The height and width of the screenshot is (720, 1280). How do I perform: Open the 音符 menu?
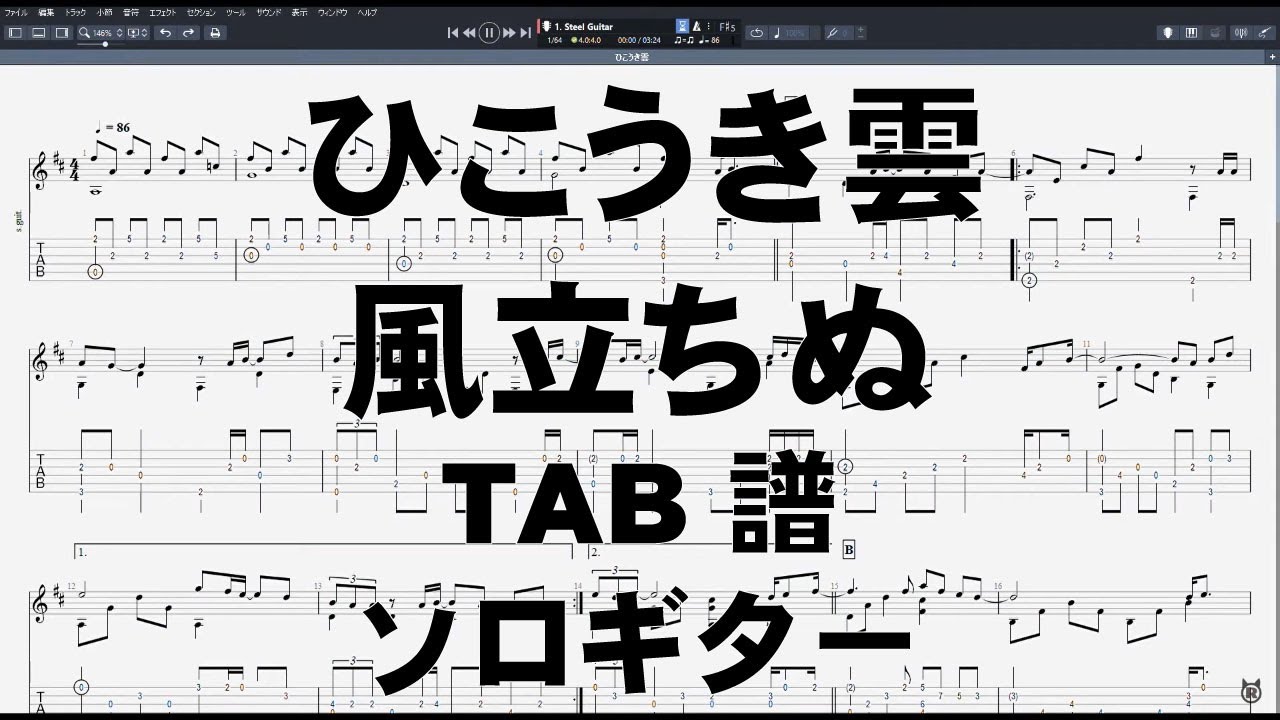tap(131, 12)
